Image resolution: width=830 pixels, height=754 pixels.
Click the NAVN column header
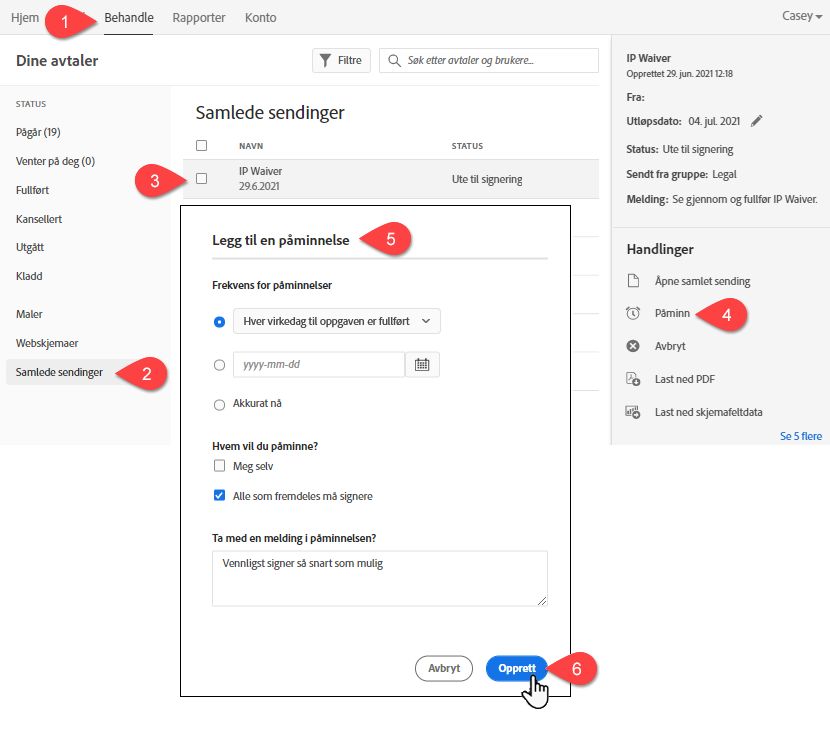(x=251, y=146)
